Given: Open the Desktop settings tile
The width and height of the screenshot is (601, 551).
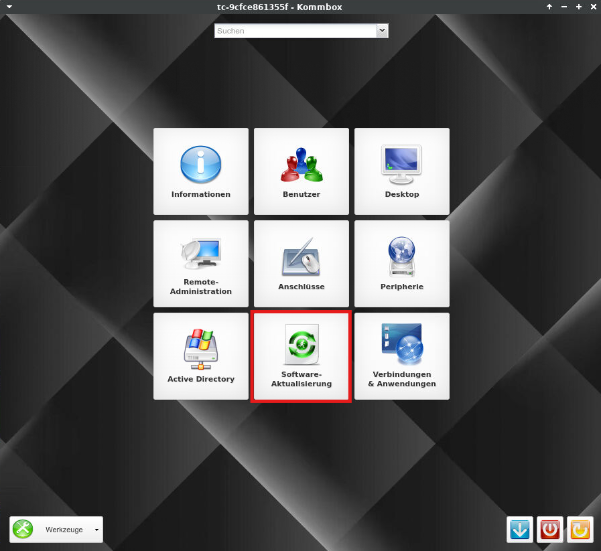Looking at the screenshot, I should coord(401,171).
